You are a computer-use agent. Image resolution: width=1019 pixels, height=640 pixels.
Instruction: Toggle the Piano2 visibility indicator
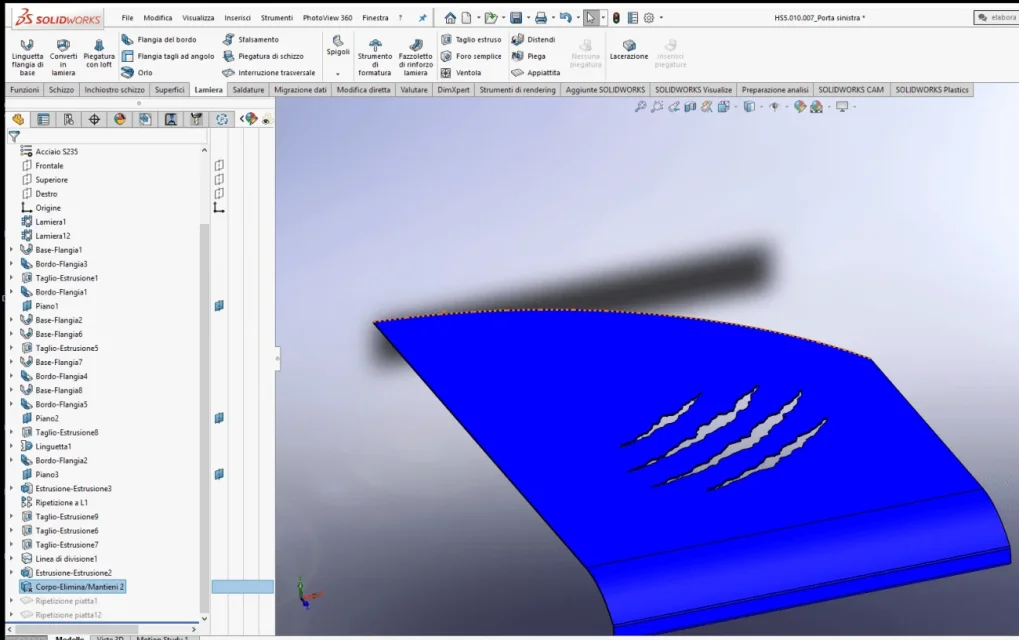coord(219,418)
